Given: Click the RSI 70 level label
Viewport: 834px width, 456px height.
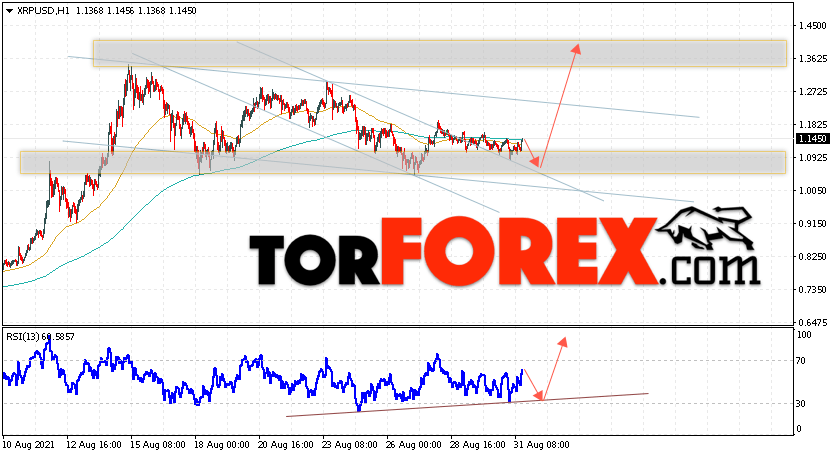Looking at the screenshot, I should point(802,361).
